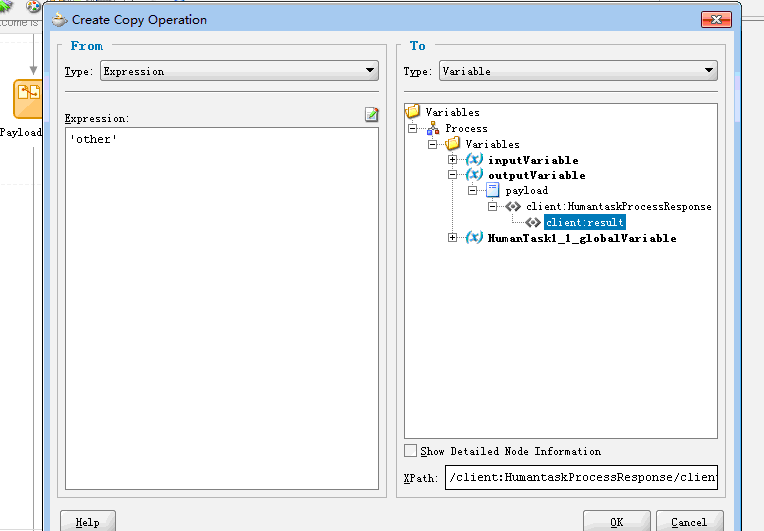Image resolution: width=764 pixels, height=531 pixels.
Task: Collapse the outputVariable node
Action: coord(453,174)
